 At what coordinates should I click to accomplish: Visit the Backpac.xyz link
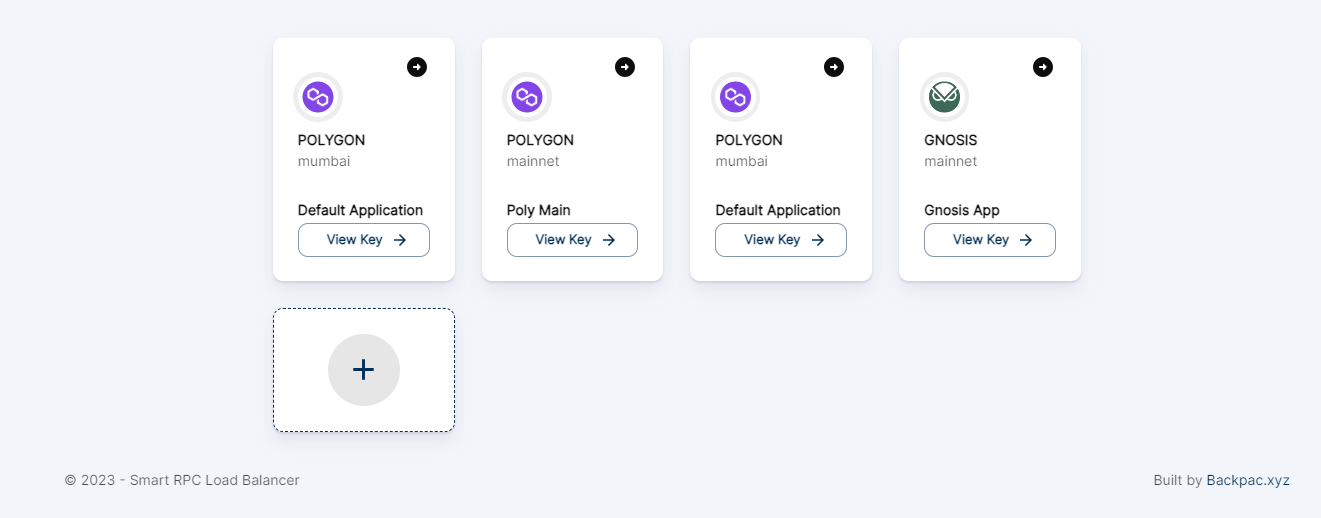(x=1248, y=480)
